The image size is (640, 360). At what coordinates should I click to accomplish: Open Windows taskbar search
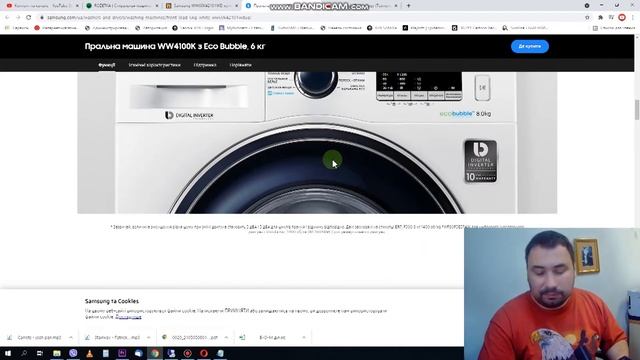[24, 353]
